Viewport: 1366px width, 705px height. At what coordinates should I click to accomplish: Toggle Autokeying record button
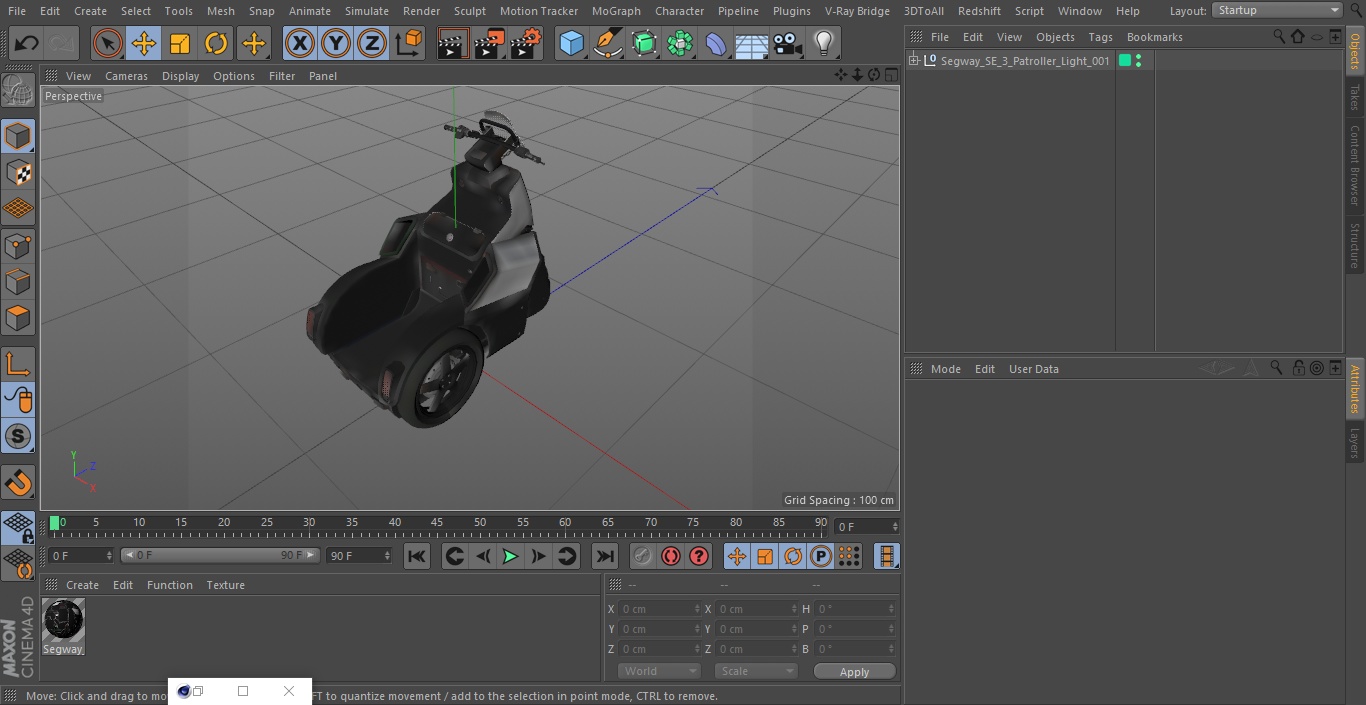pyautogui.click(x=671, y=556)
